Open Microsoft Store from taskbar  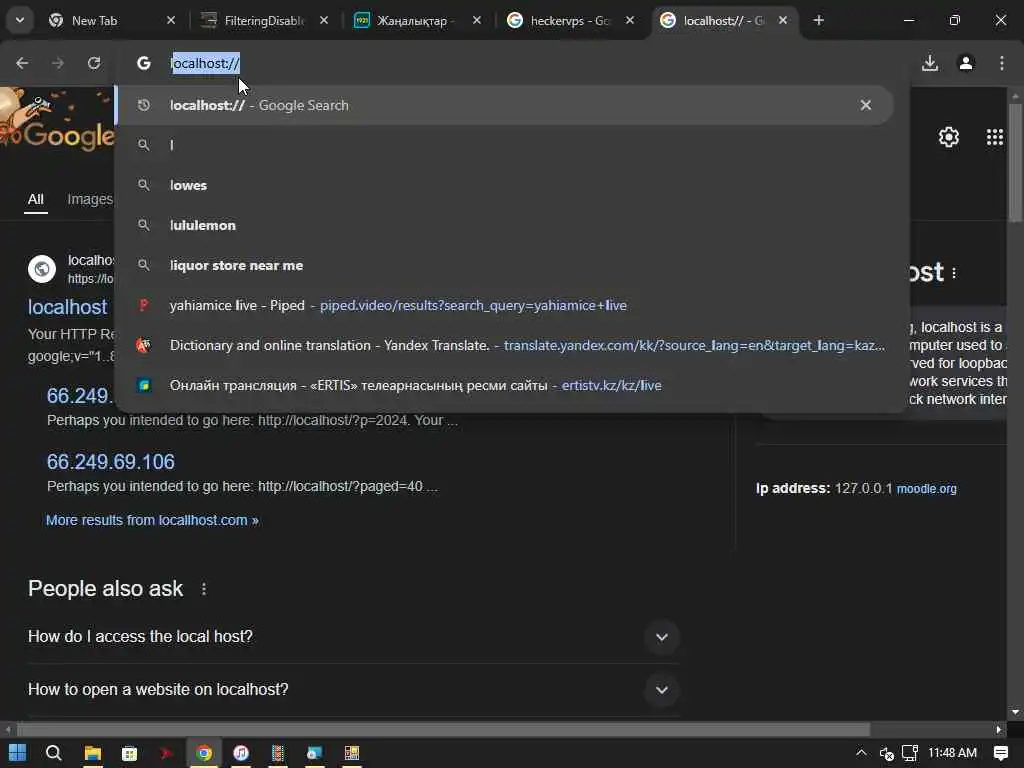[x=129, y=753]
